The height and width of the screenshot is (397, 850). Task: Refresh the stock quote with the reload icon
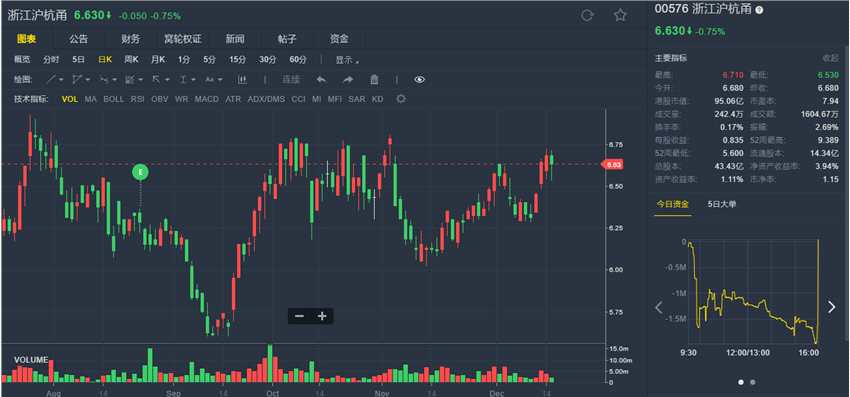tap(587, 15)
